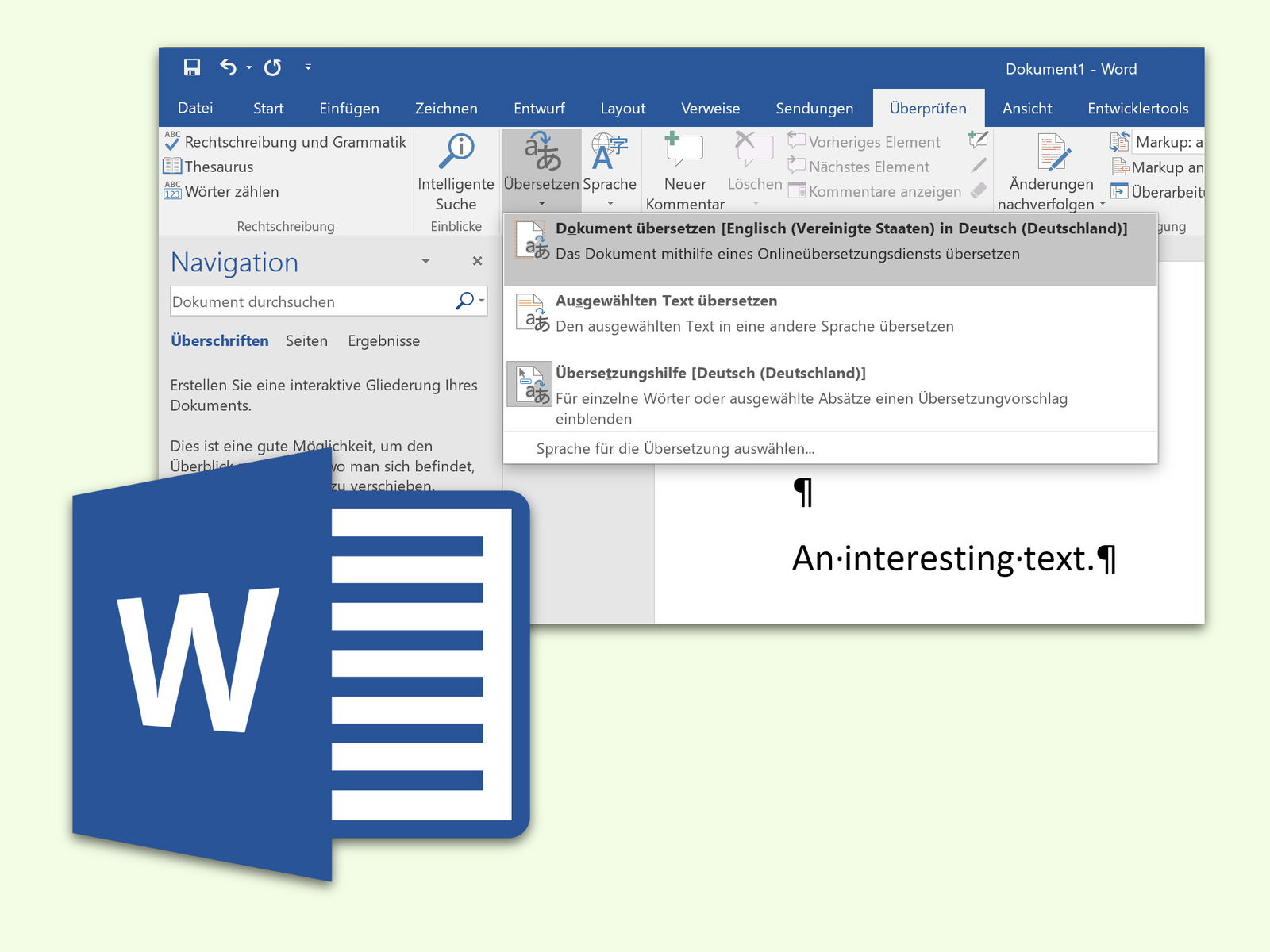
Task: Add a Neuer Kommentar
Action: click(x=685, y=172)
